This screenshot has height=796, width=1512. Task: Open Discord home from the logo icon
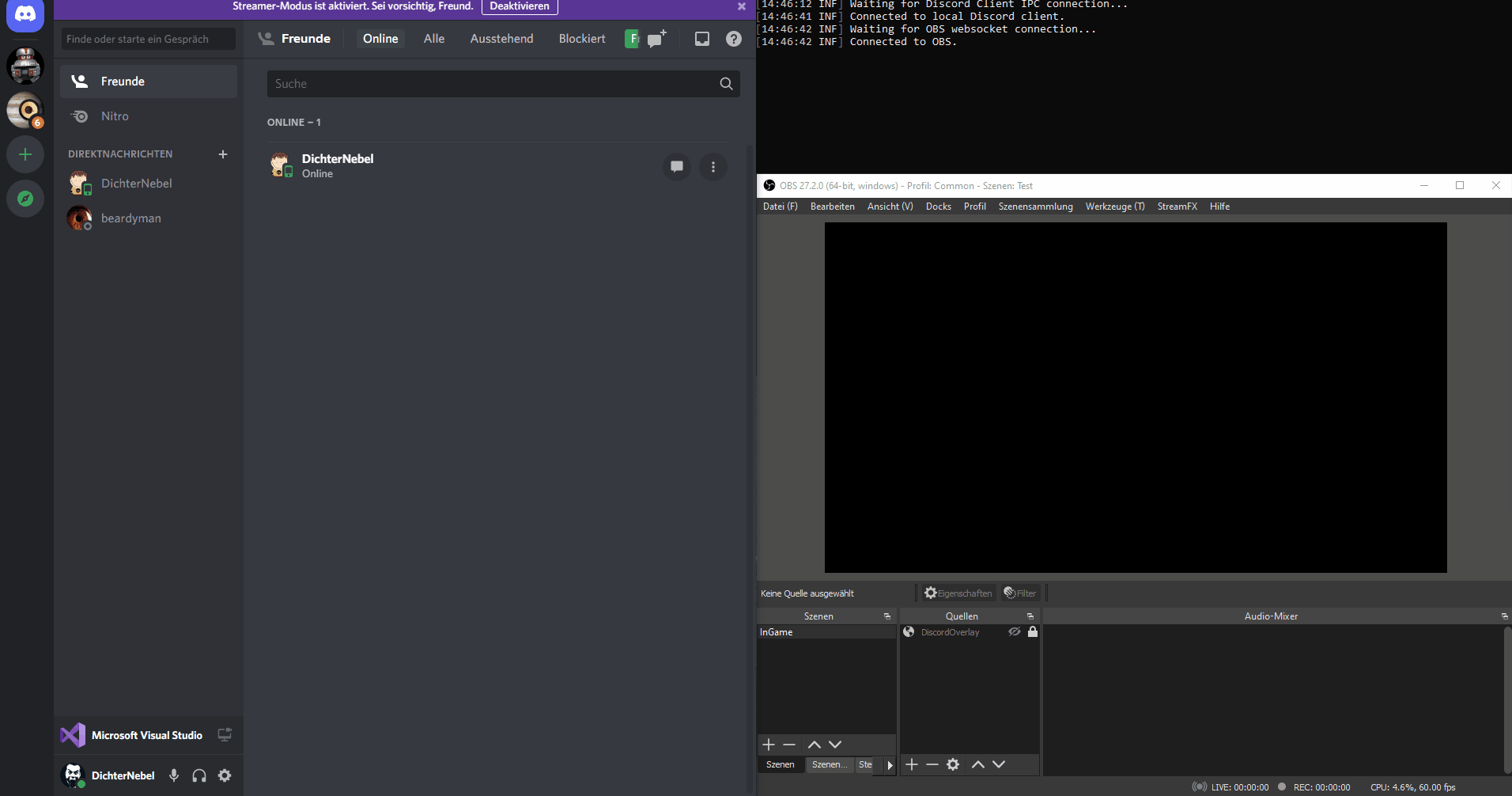tap(25, 14)
